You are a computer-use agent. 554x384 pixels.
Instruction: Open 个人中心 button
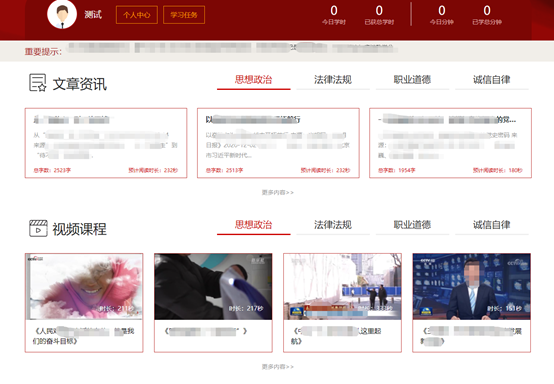[137, 15]
